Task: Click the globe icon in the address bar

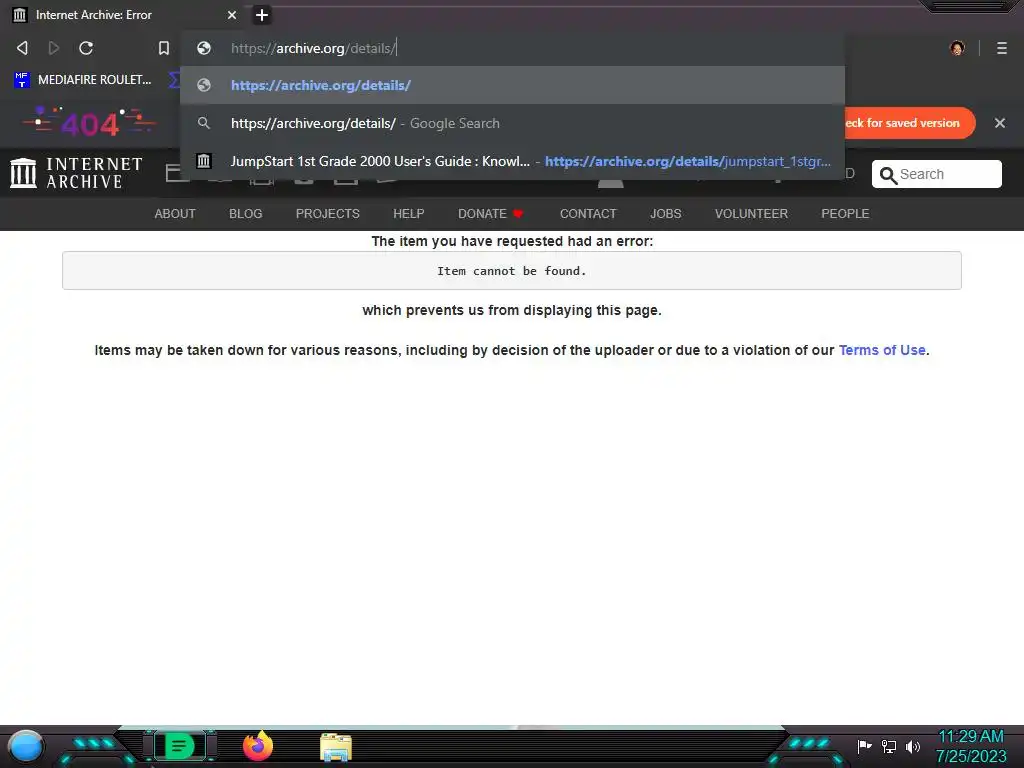Action: [x=204, y=48]
